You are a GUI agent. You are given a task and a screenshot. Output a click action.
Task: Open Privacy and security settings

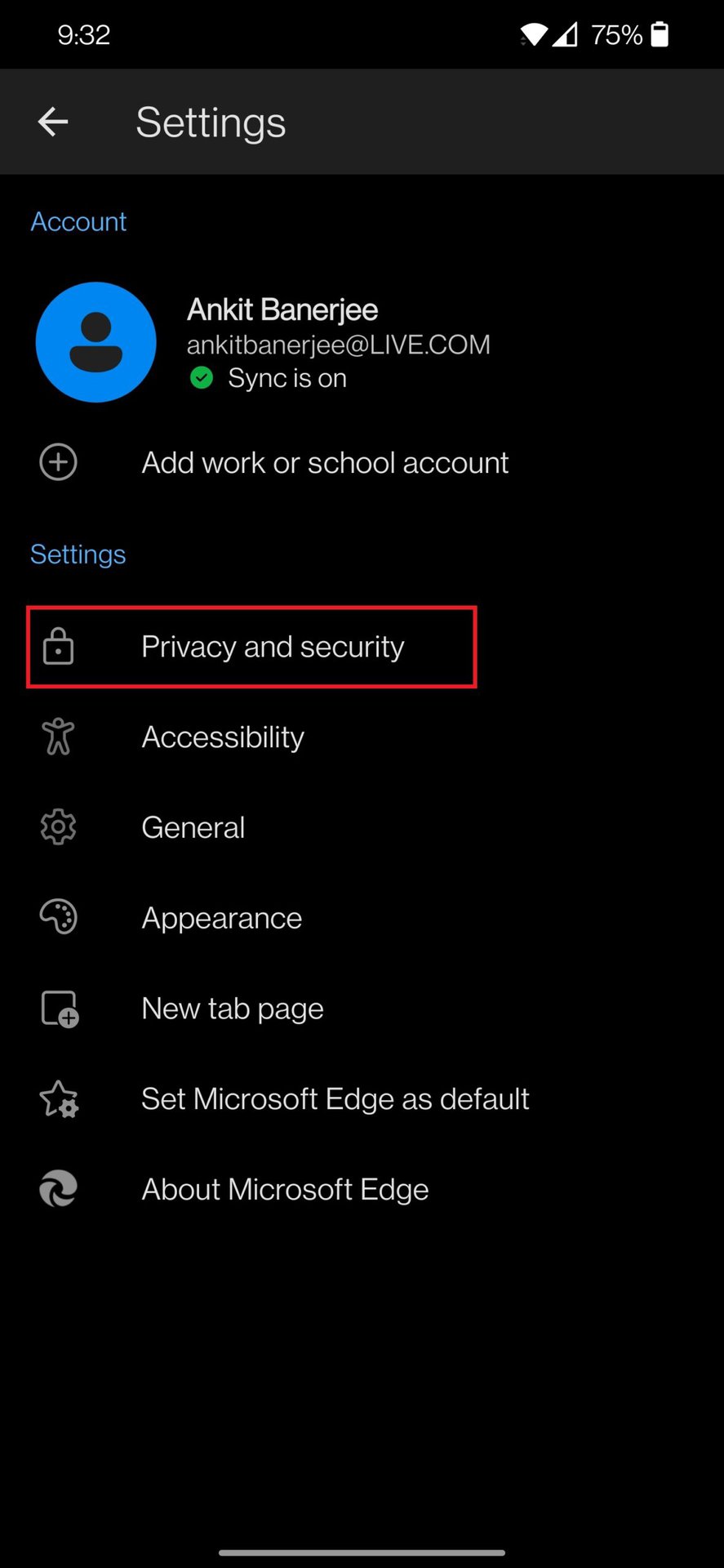coord(273,647)
